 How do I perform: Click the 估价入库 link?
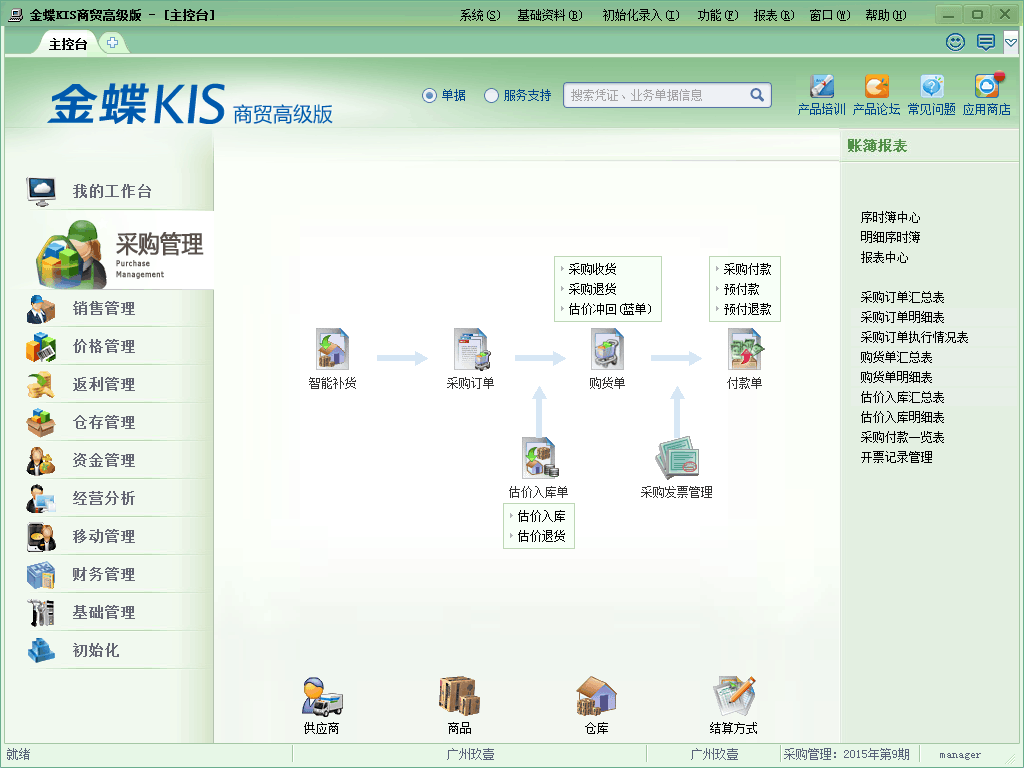pyautogui.click(x=541, y=516)
